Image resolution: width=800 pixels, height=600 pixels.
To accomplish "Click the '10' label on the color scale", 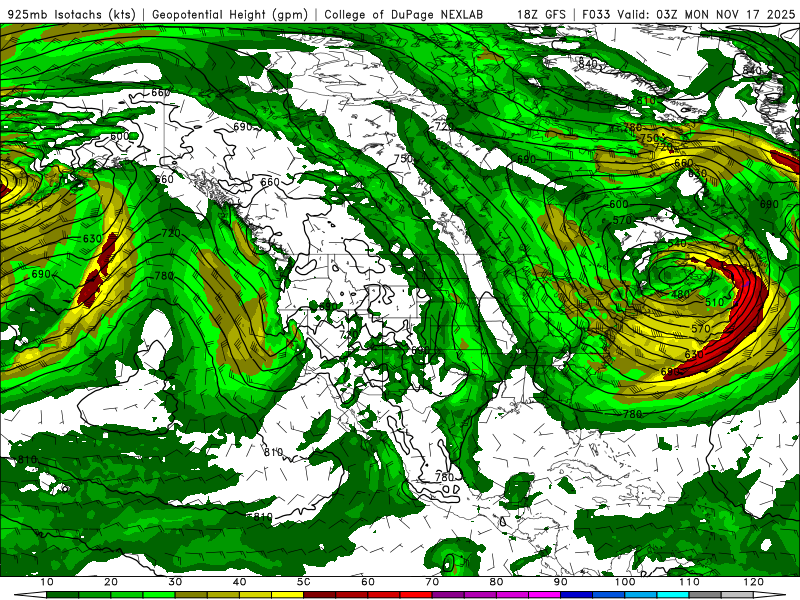I will point(46,582).
